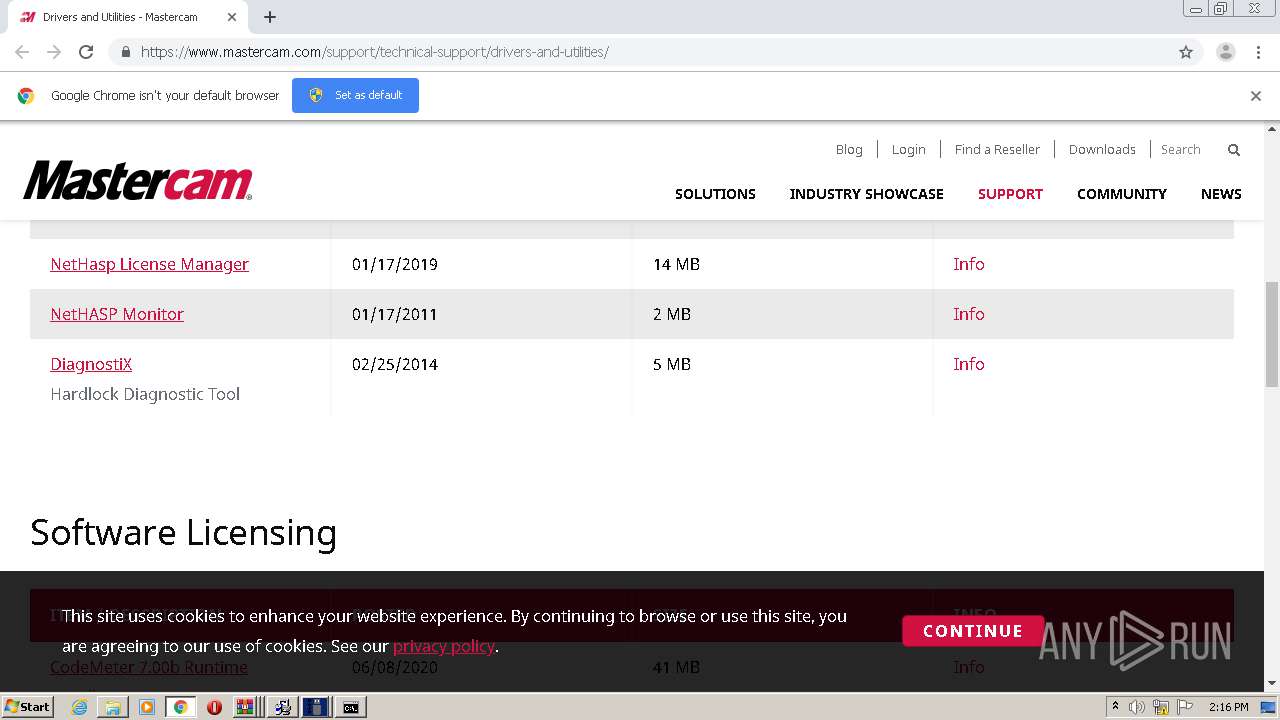Open Chrome three-dot menu
The image size is (1280, 720).
[x=1258, y=52]
